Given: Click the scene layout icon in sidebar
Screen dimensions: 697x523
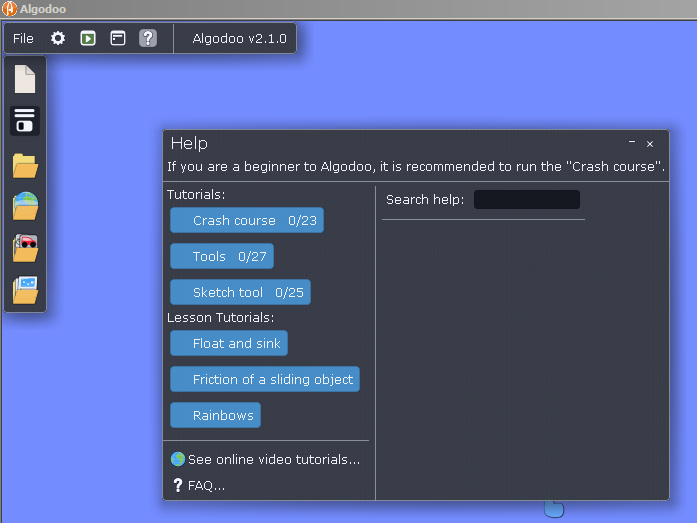Looking at the screenshot, I should 25,120.
